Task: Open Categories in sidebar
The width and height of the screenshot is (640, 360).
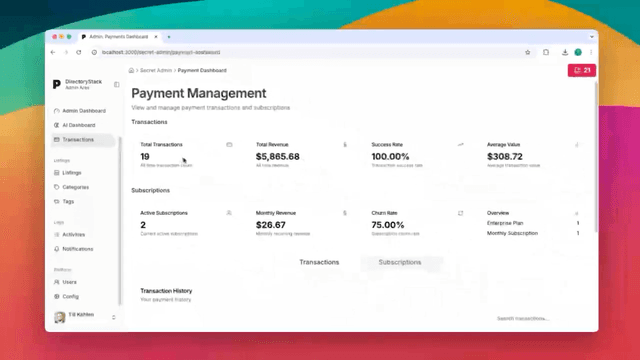Action: tap(71, 187)
